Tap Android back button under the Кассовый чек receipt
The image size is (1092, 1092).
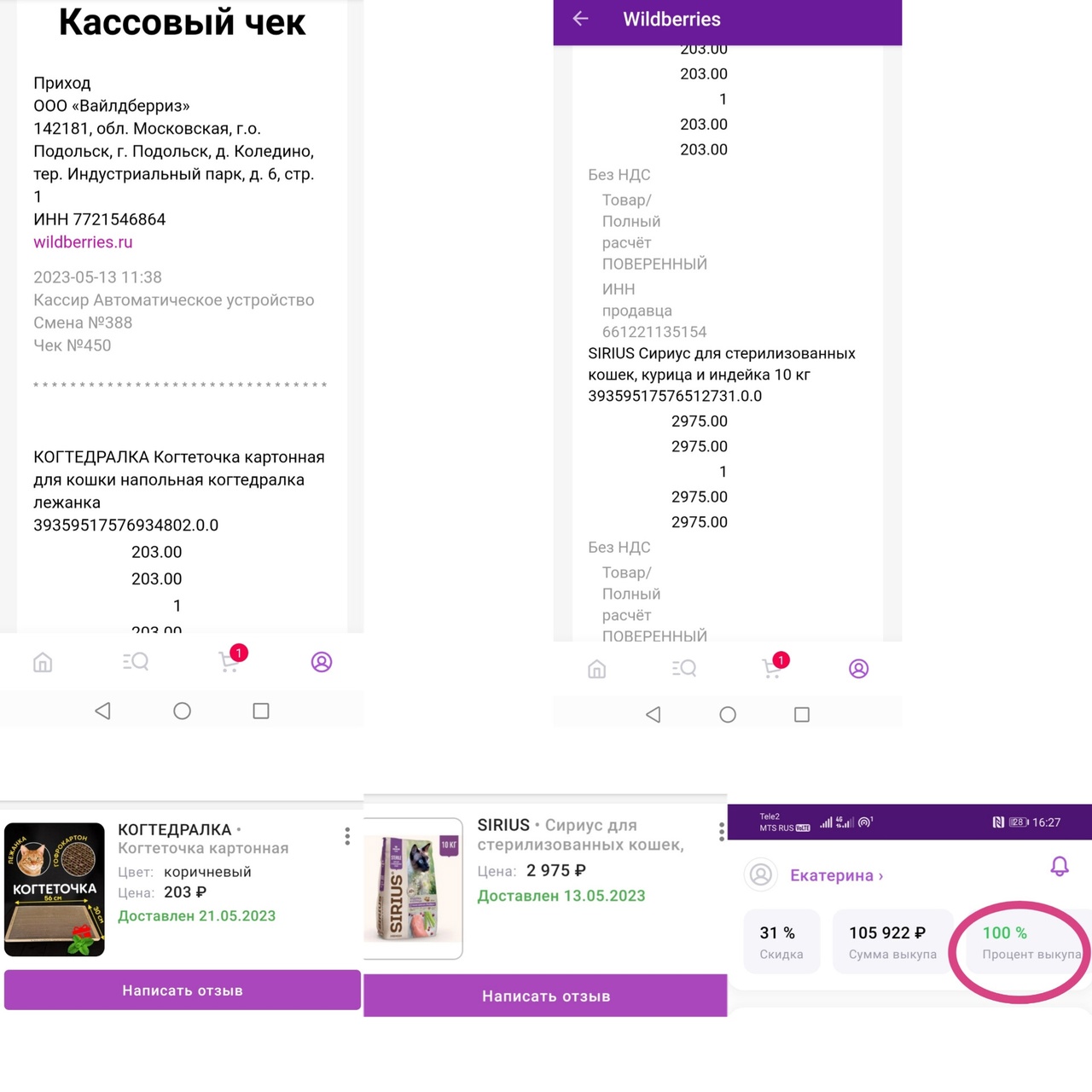click(x=102, y=711)
